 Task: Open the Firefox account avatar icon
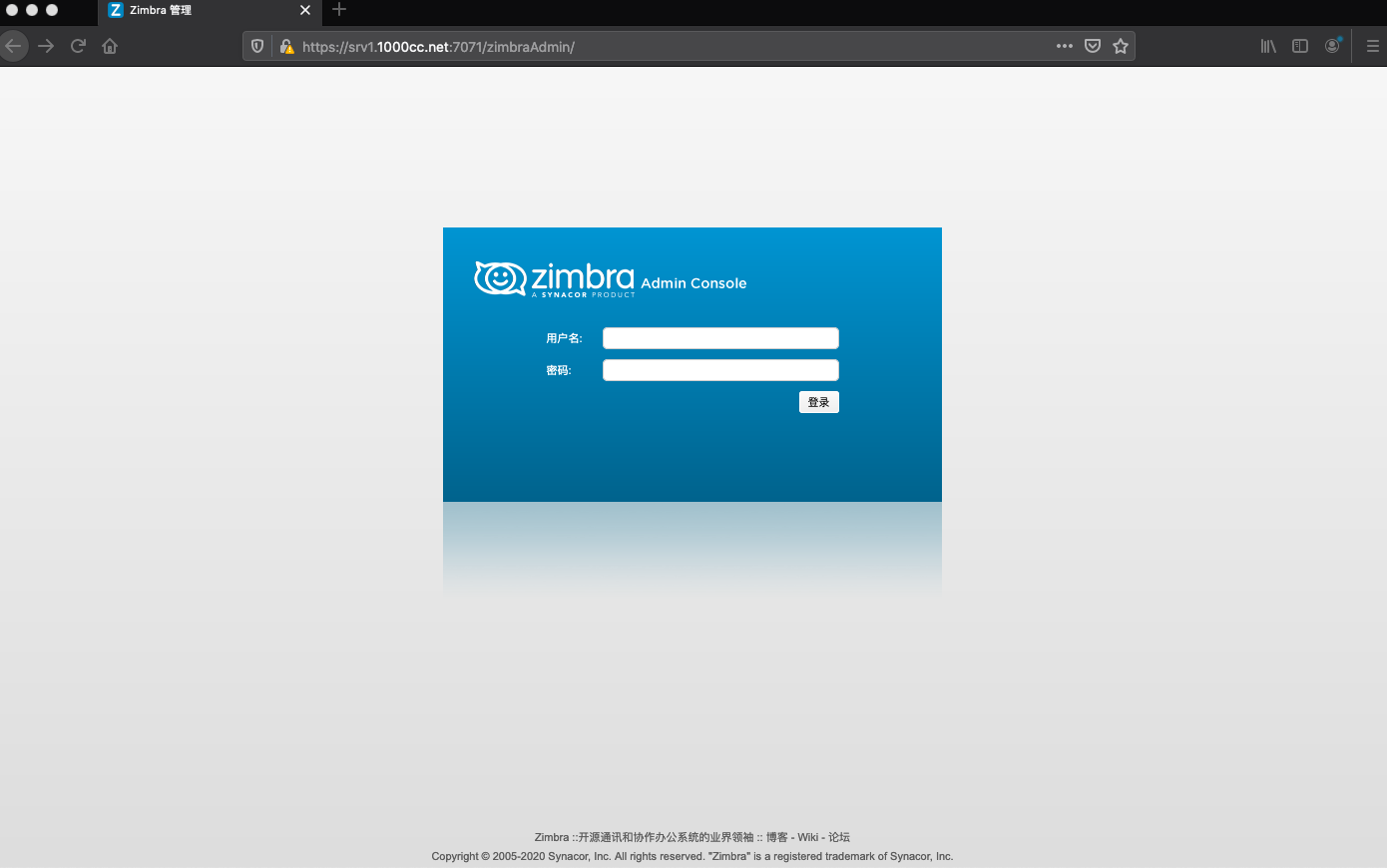(x=1332, y=46)
